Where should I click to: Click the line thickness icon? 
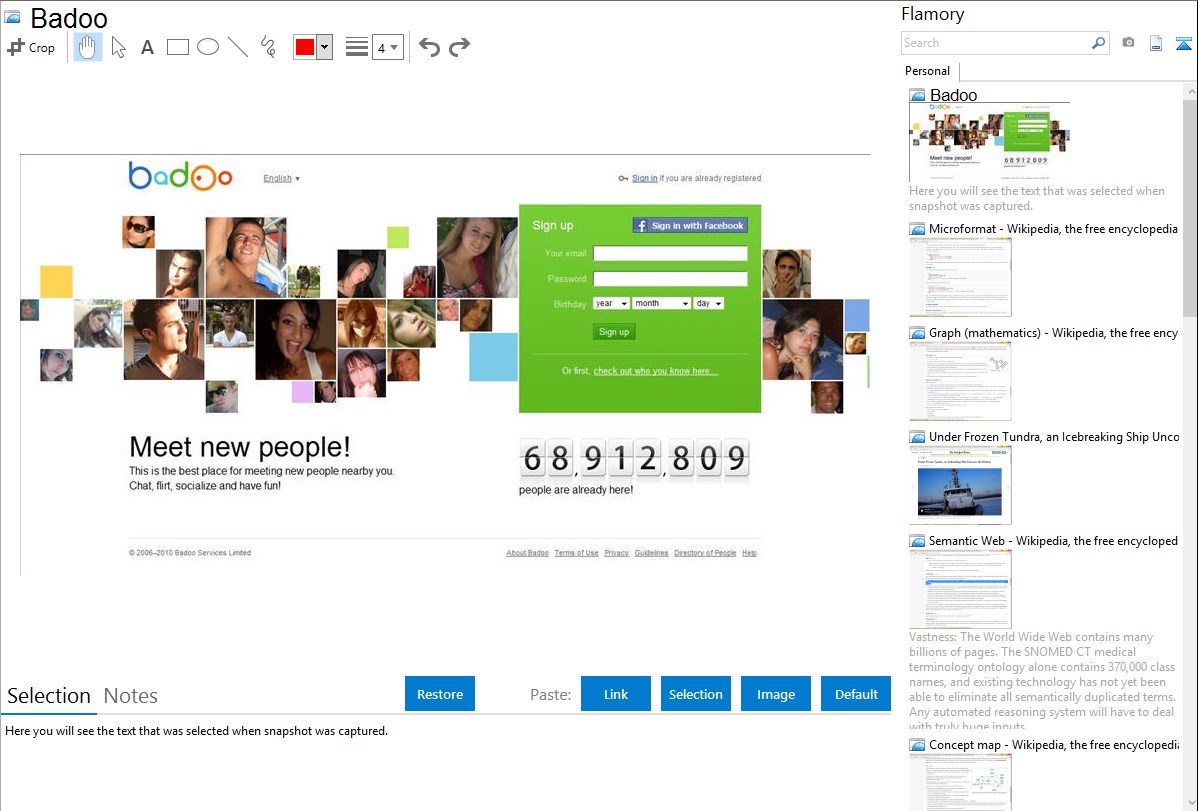(357, 47)
